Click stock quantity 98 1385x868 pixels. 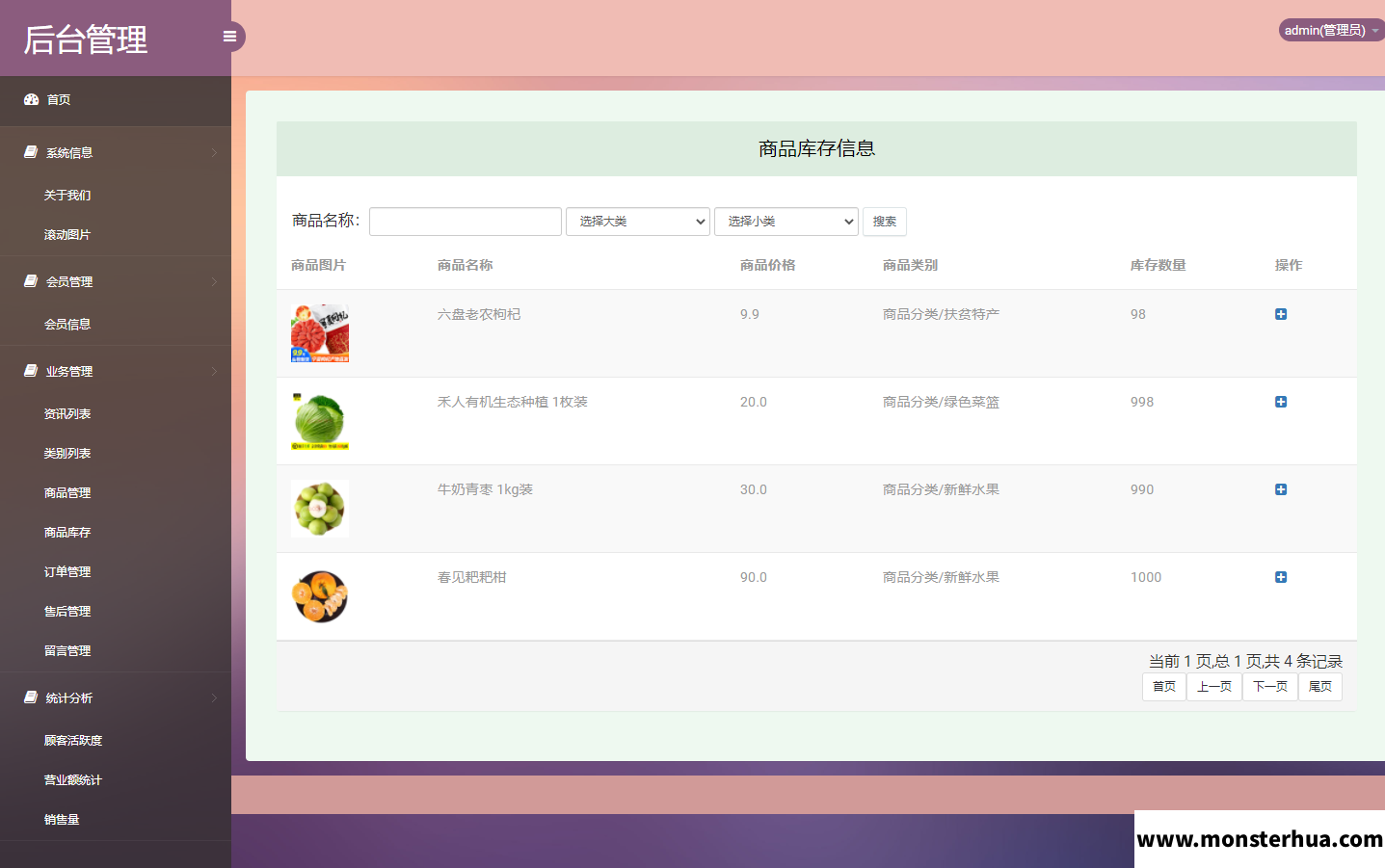click(x=1138, y=314)
